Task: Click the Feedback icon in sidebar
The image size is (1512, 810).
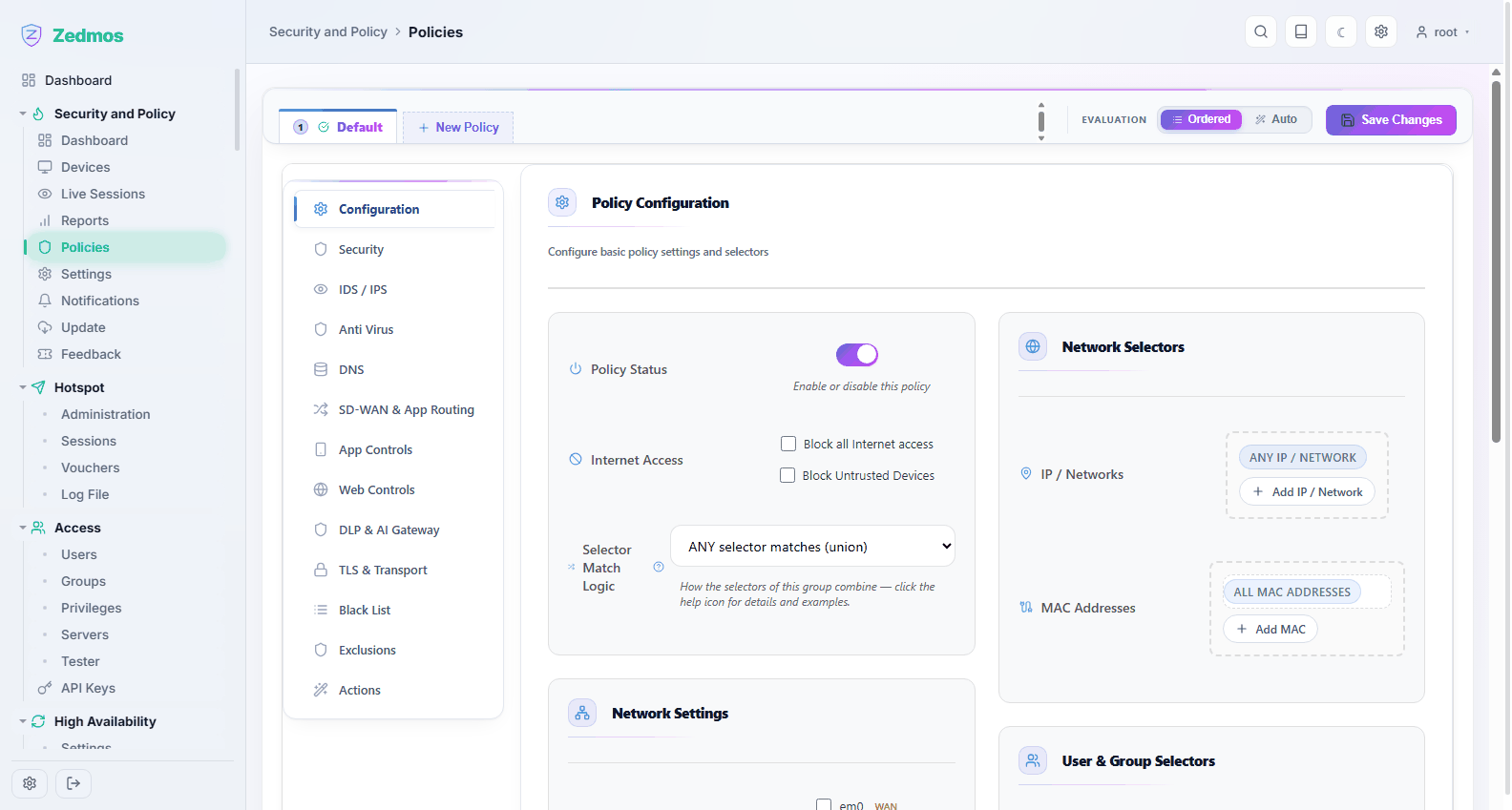Action: point(45,354)
